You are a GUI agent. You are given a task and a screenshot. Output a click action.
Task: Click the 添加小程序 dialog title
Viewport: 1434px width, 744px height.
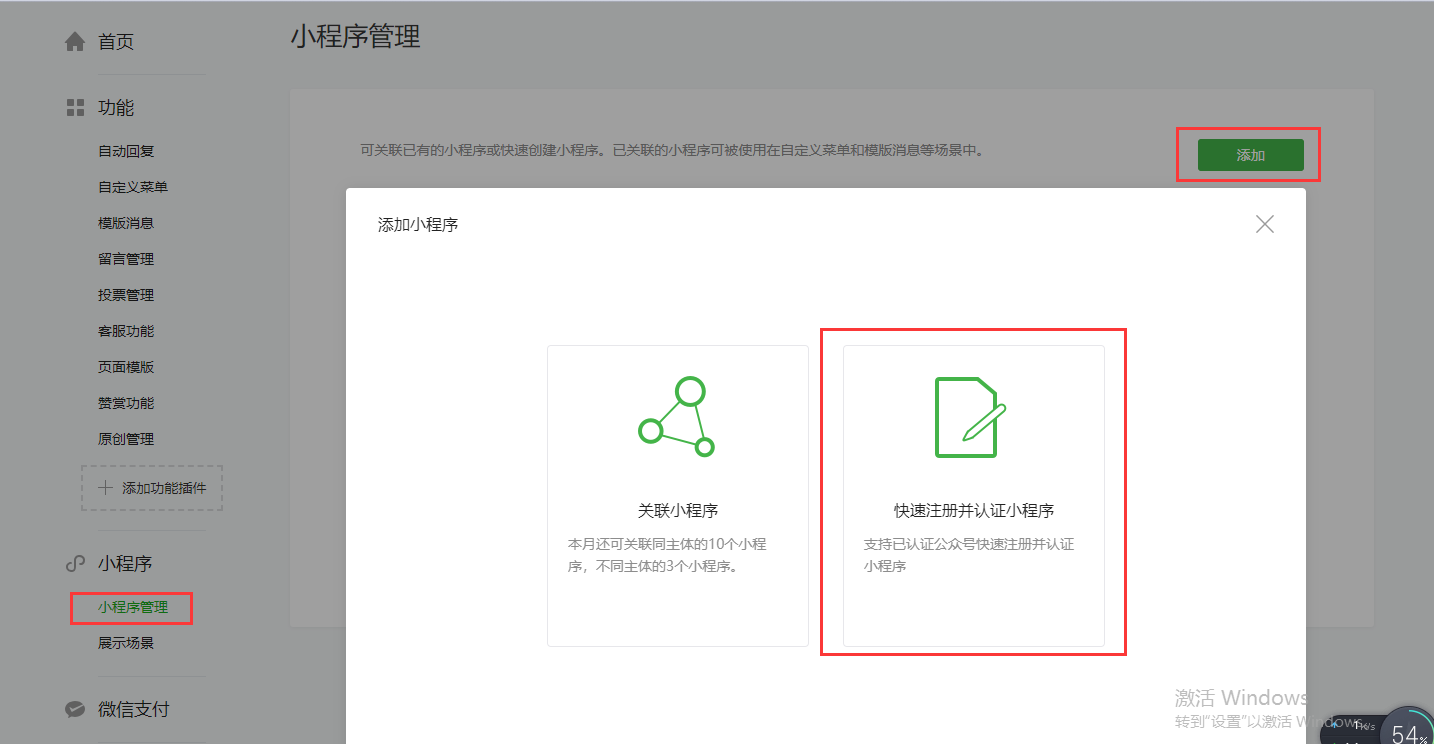[418, 225]
